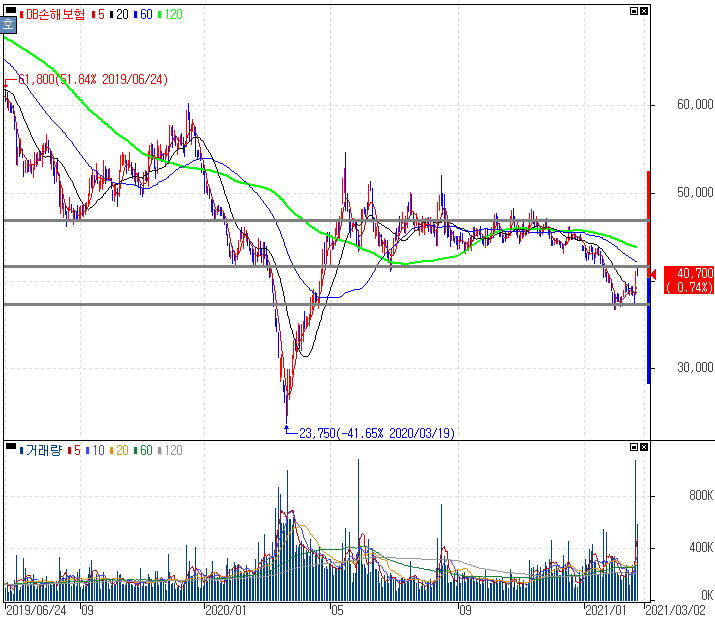Select the 거래량 legend label

[41, 451]
